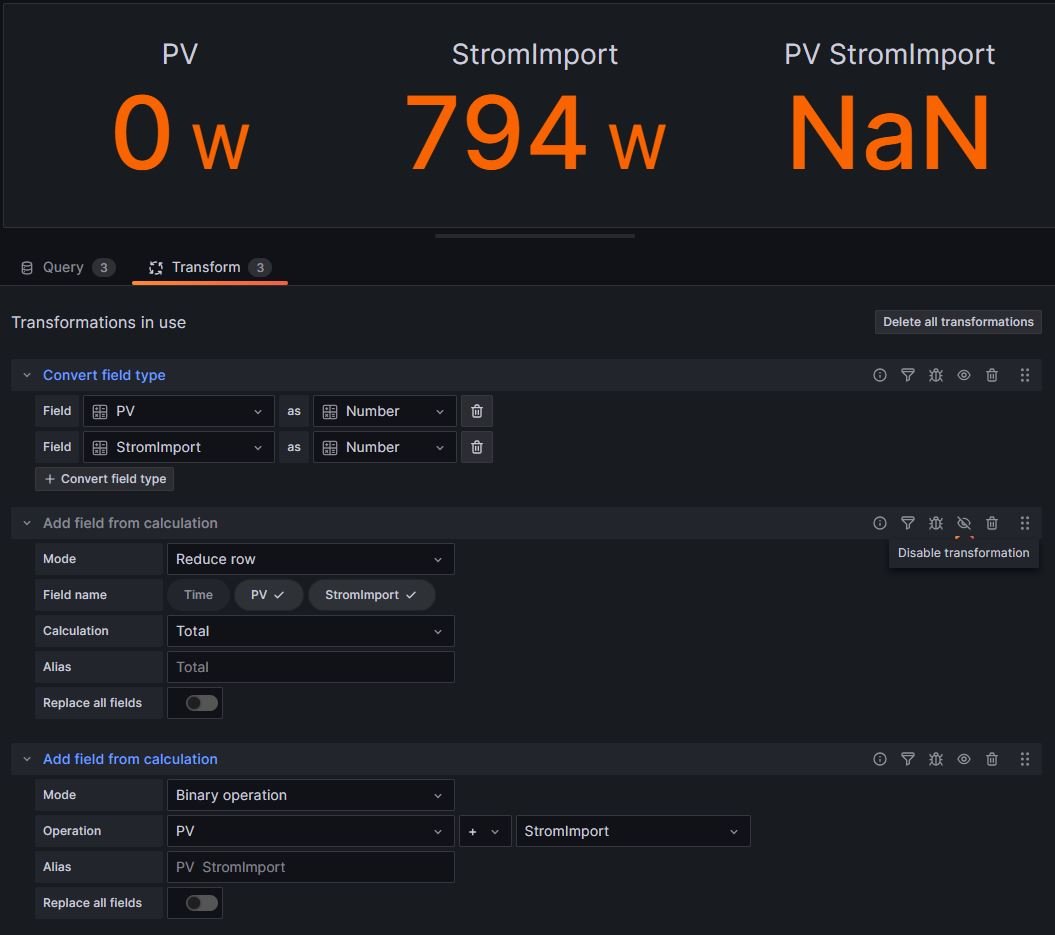
Task: Open the plus operator dropdown
Action: [485, 831]
